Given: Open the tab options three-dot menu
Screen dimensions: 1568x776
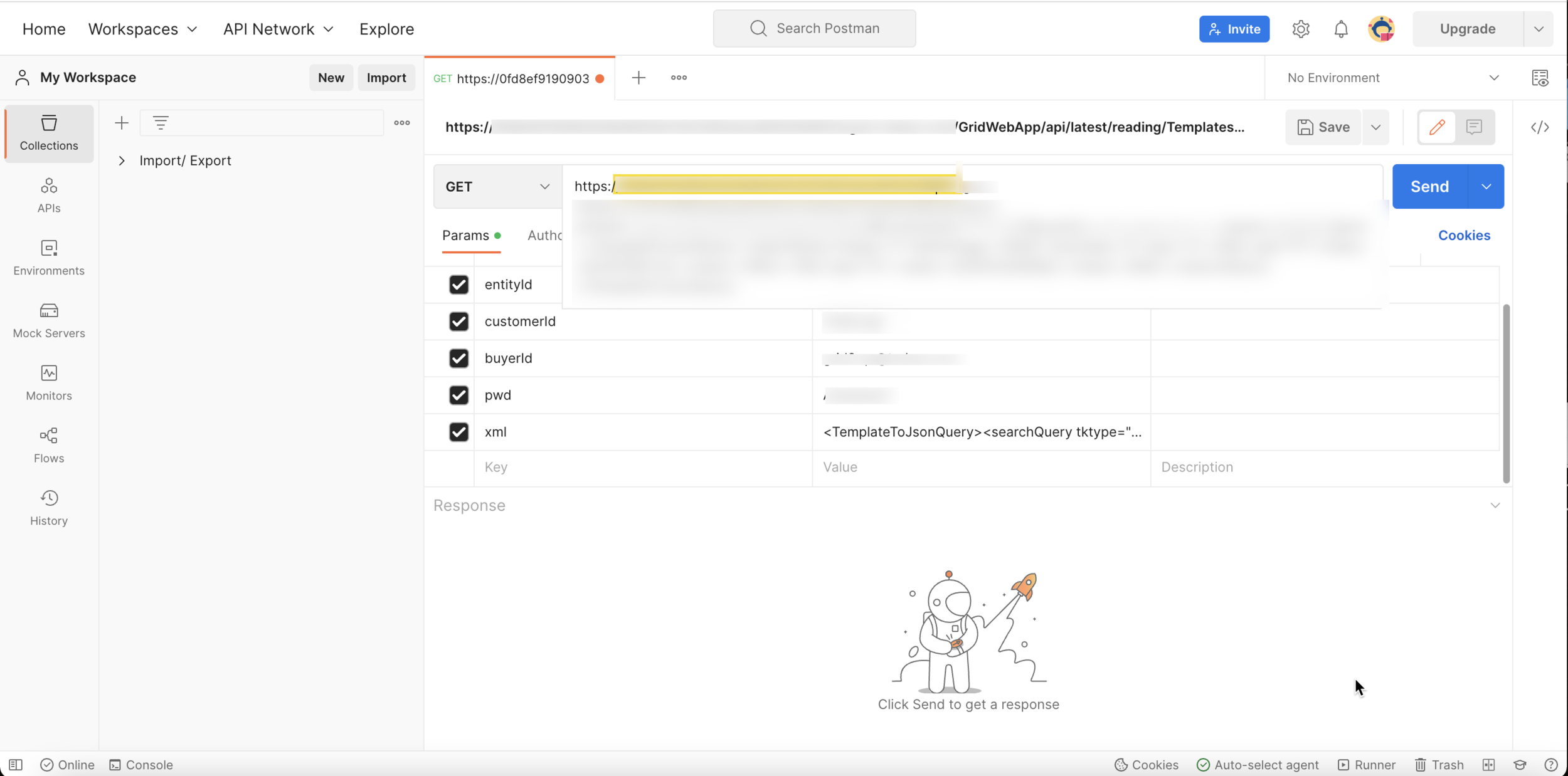Looking at the screenshot, I should tap(679, 78).
